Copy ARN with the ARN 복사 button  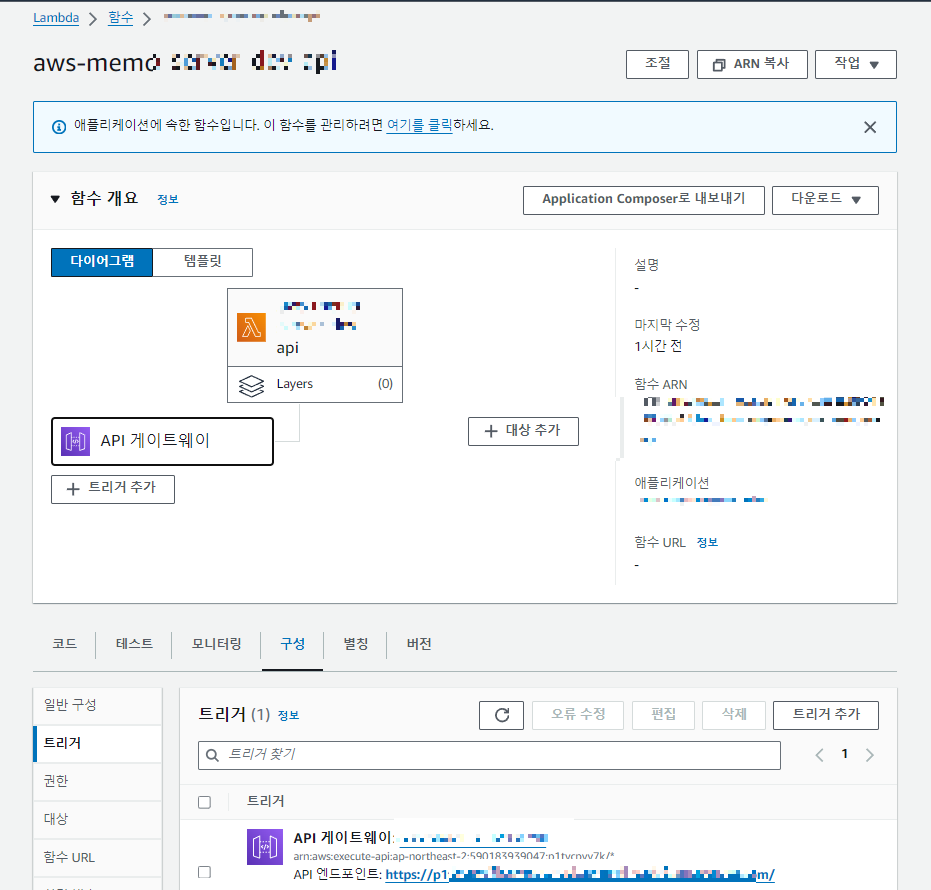(752, 64)
